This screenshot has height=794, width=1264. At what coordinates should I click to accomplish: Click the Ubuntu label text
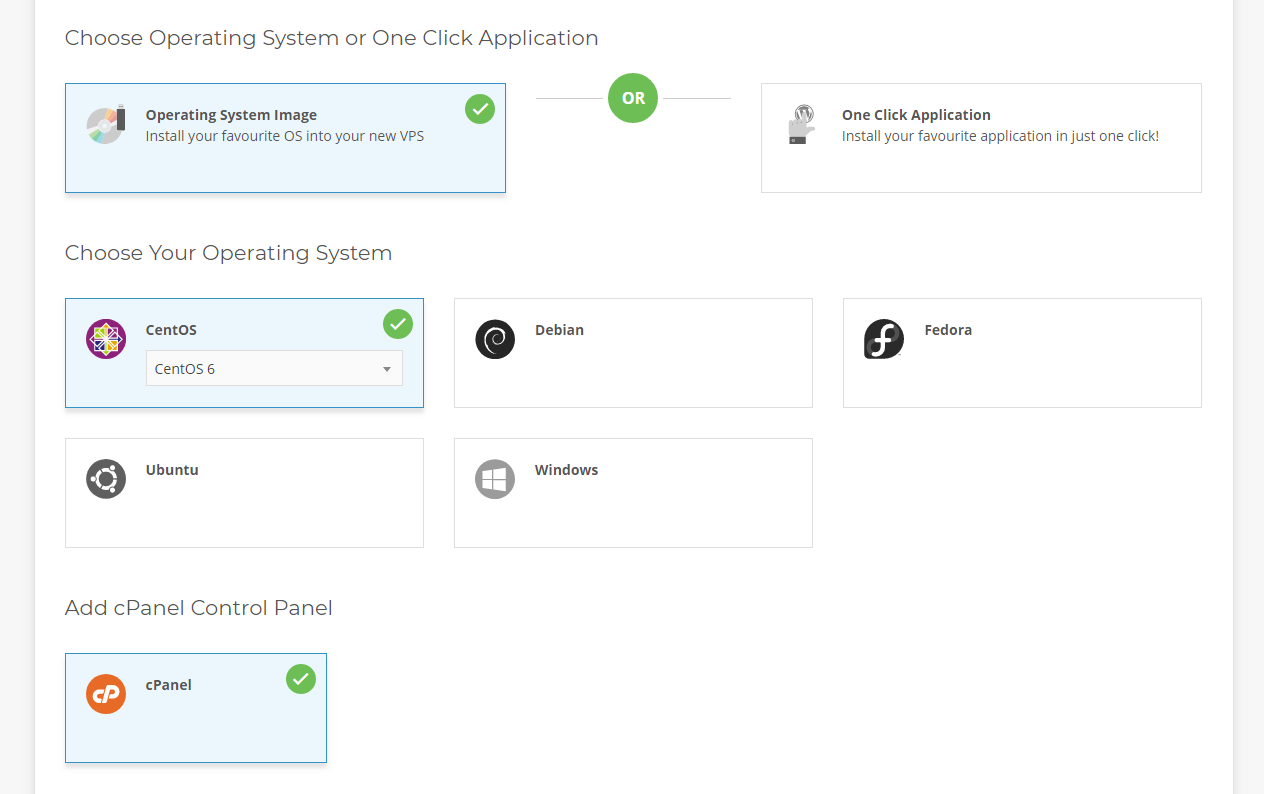point(172,470)
